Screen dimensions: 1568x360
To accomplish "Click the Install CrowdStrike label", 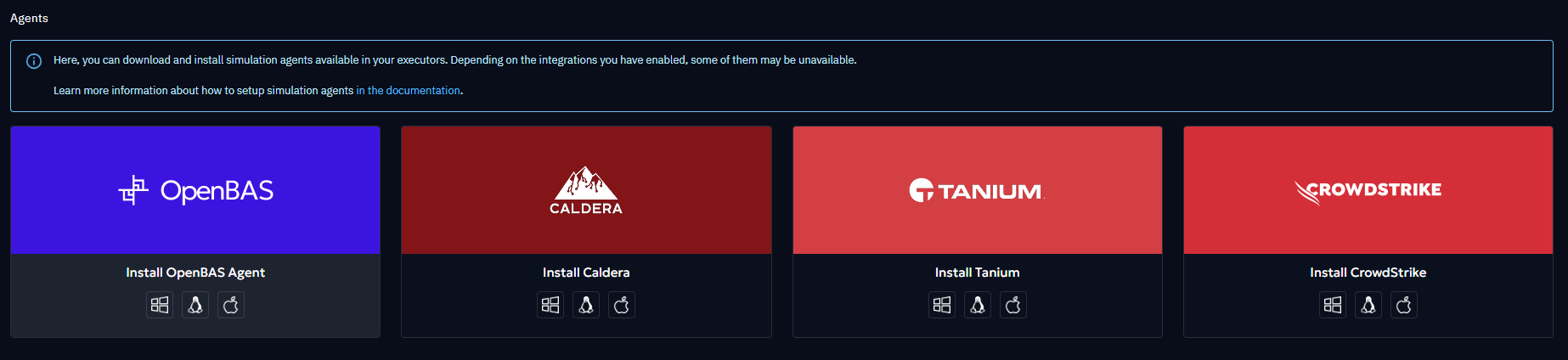I will (1368, 273).
